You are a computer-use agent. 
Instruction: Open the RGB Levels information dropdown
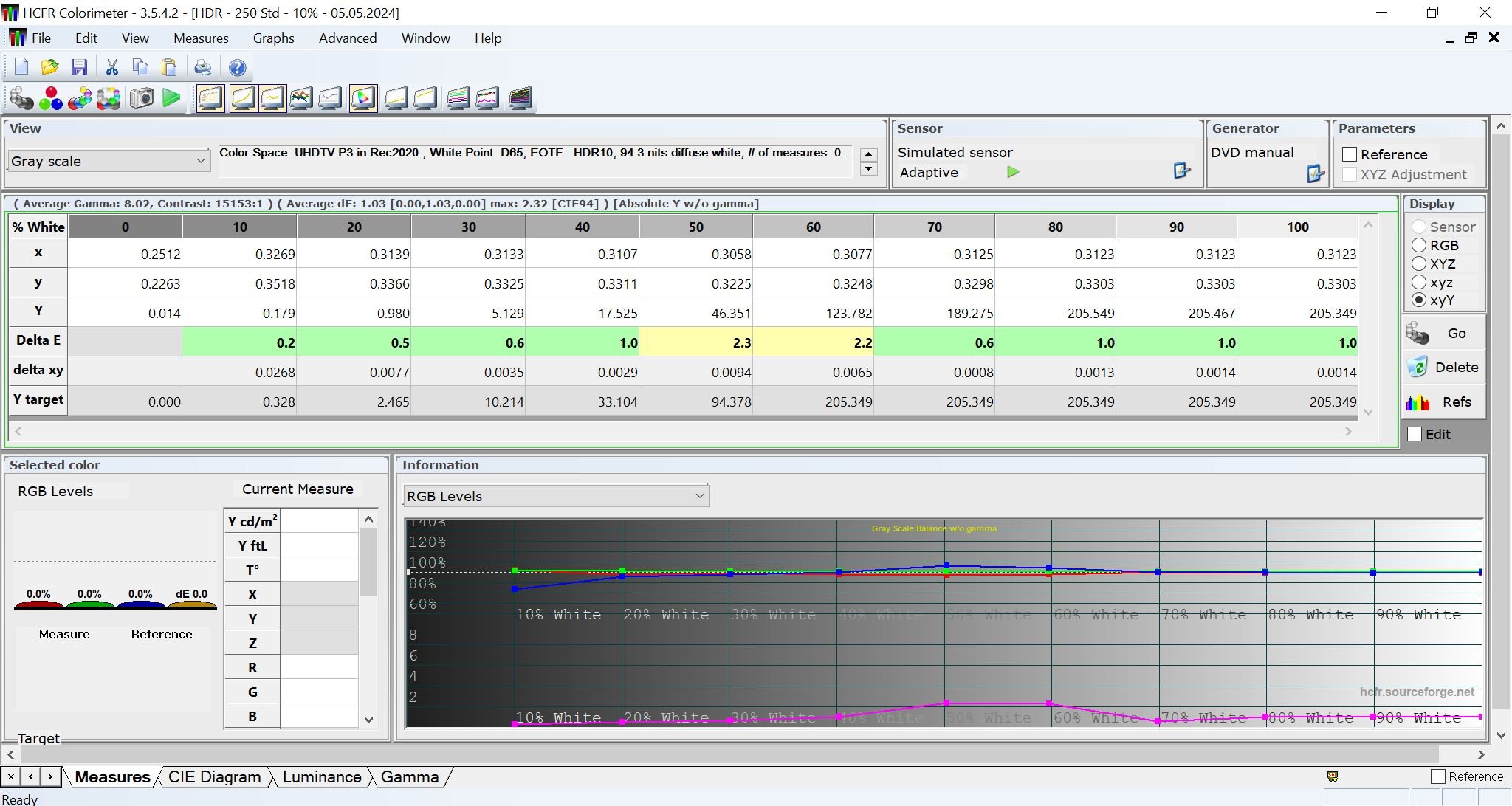click(x=699, y=496)
